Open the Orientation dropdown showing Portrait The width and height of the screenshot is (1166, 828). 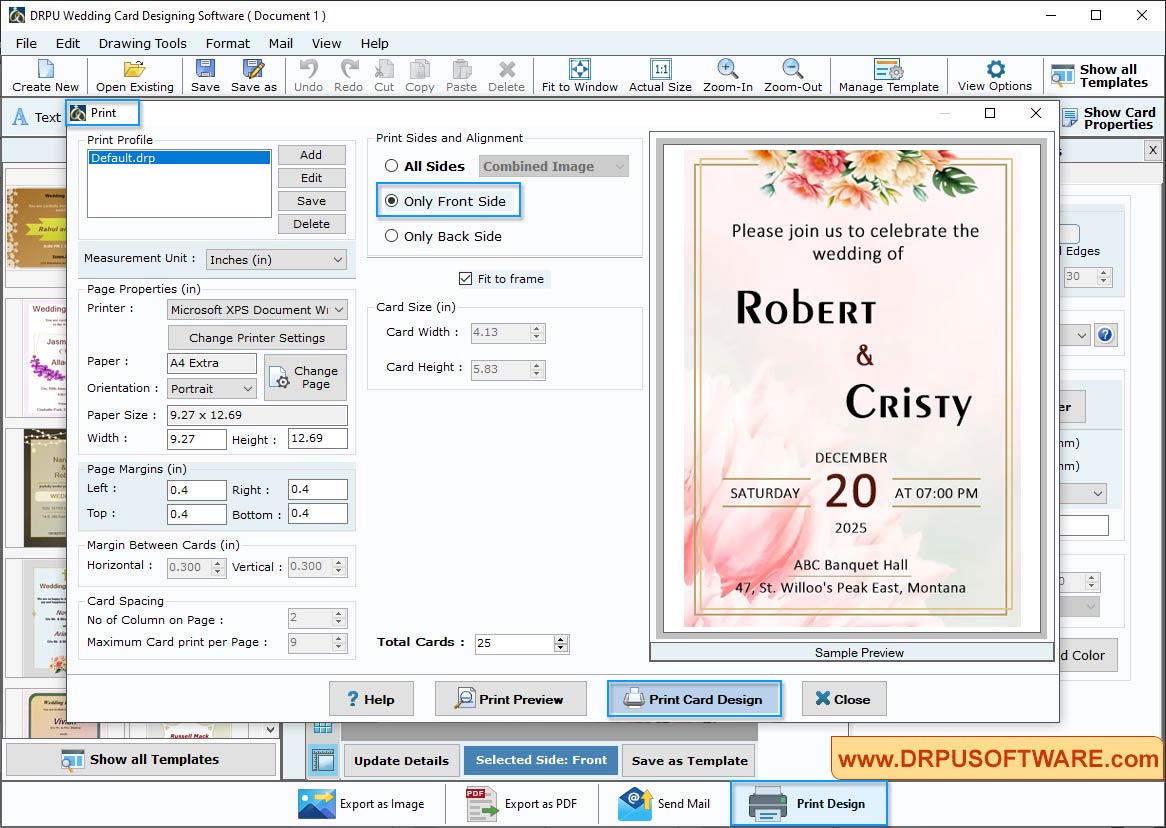(211, 388)
